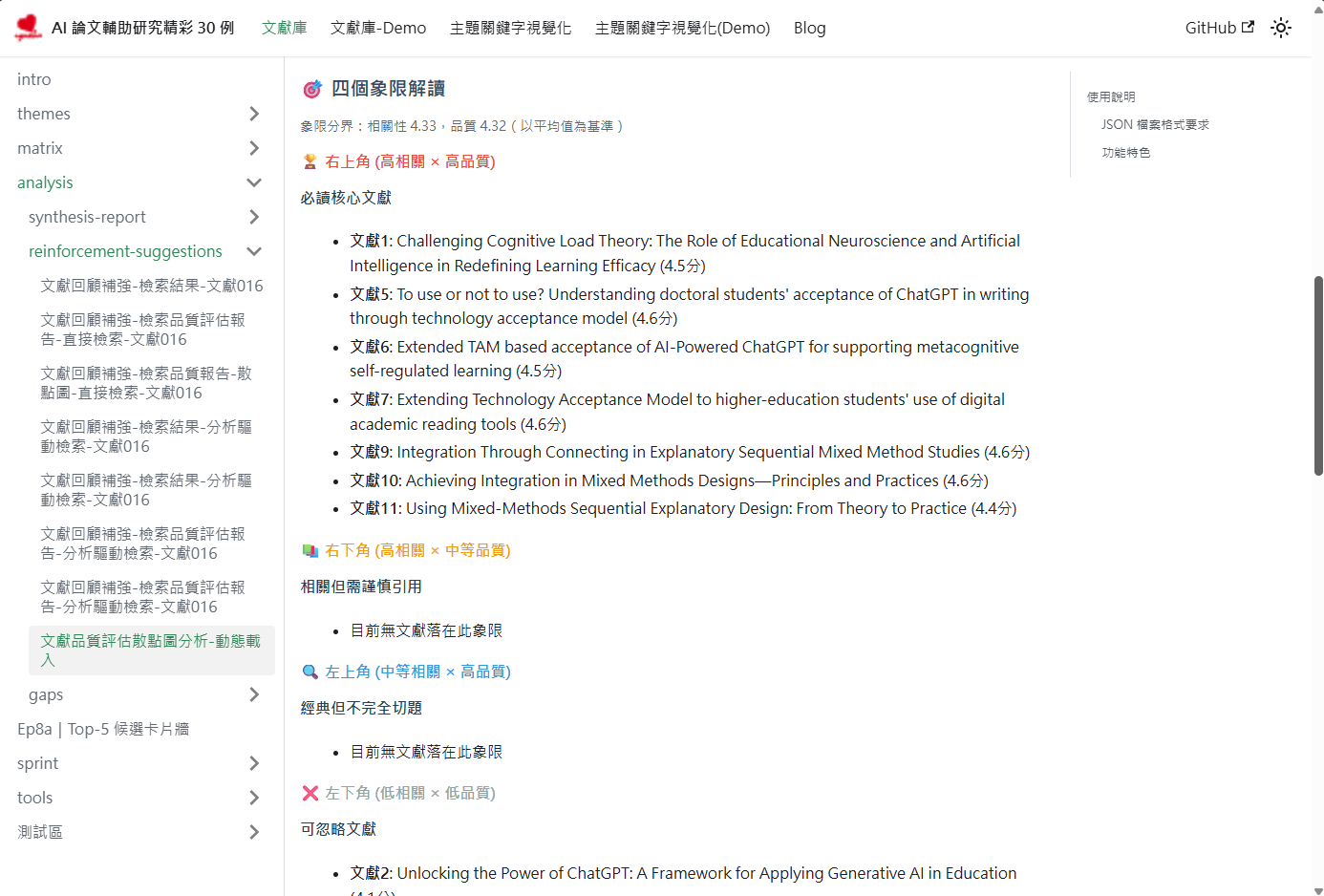1324x896 pixels.
Task: Open the GitHub external link
Action: pos(1219,28)
